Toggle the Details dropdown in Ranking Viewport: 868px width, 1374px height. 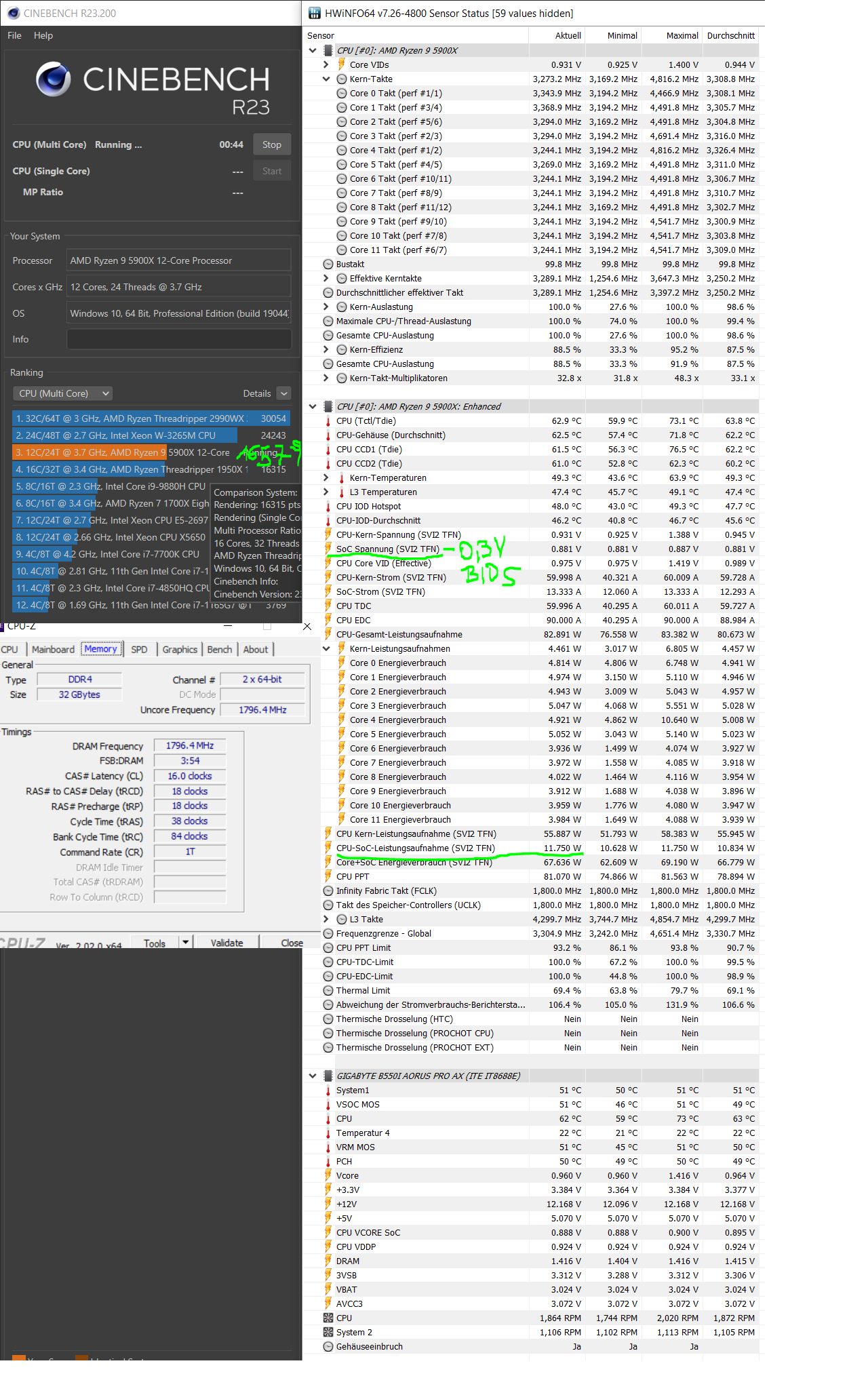(284, 393)
